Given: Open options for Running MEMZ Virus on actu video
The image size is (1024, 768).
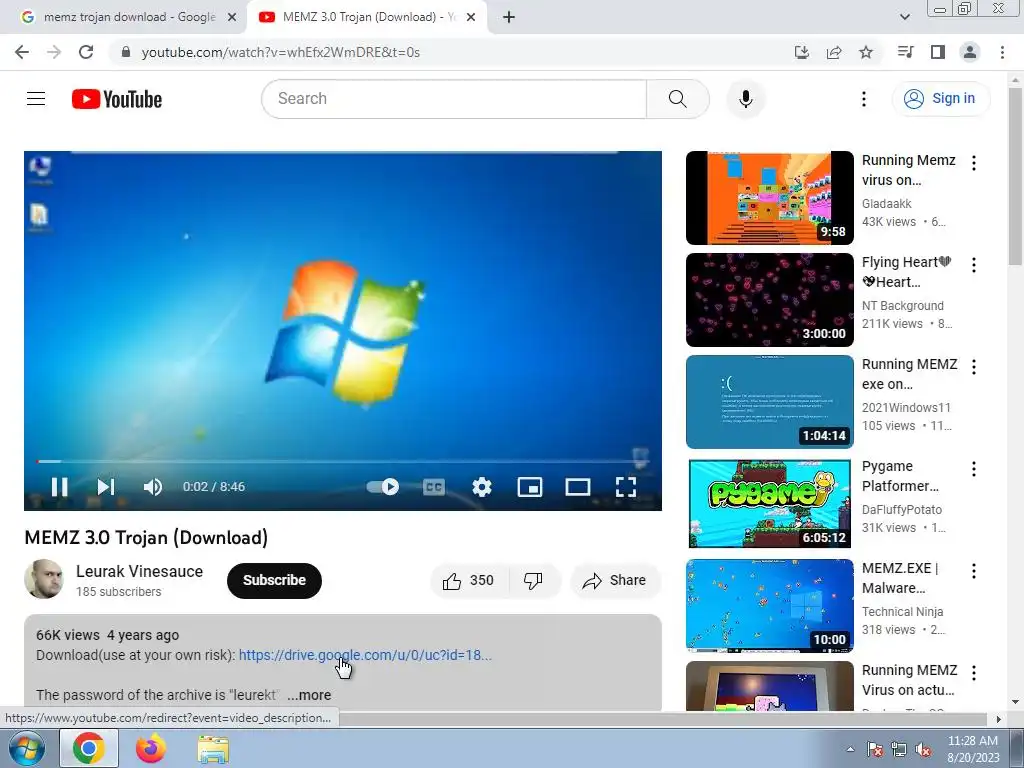Looking at the screenshot, I should point(973,673).
